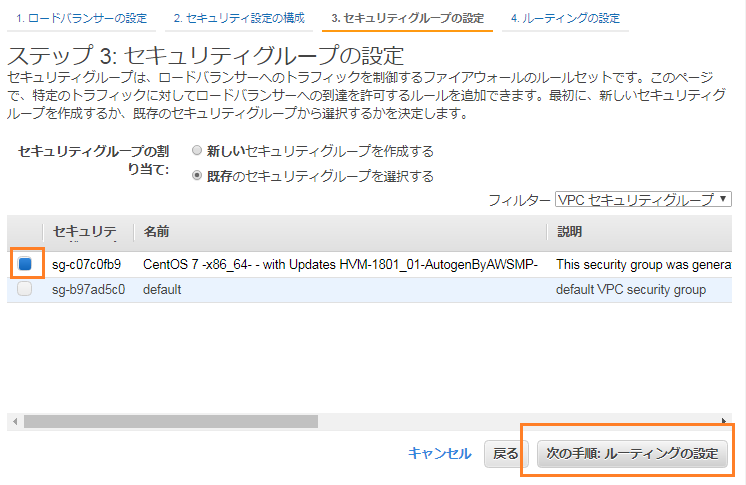The width and height of the screenshot is (746, 485).
Task: Click 'This security group was genera' description
Action: coord(644,264)
